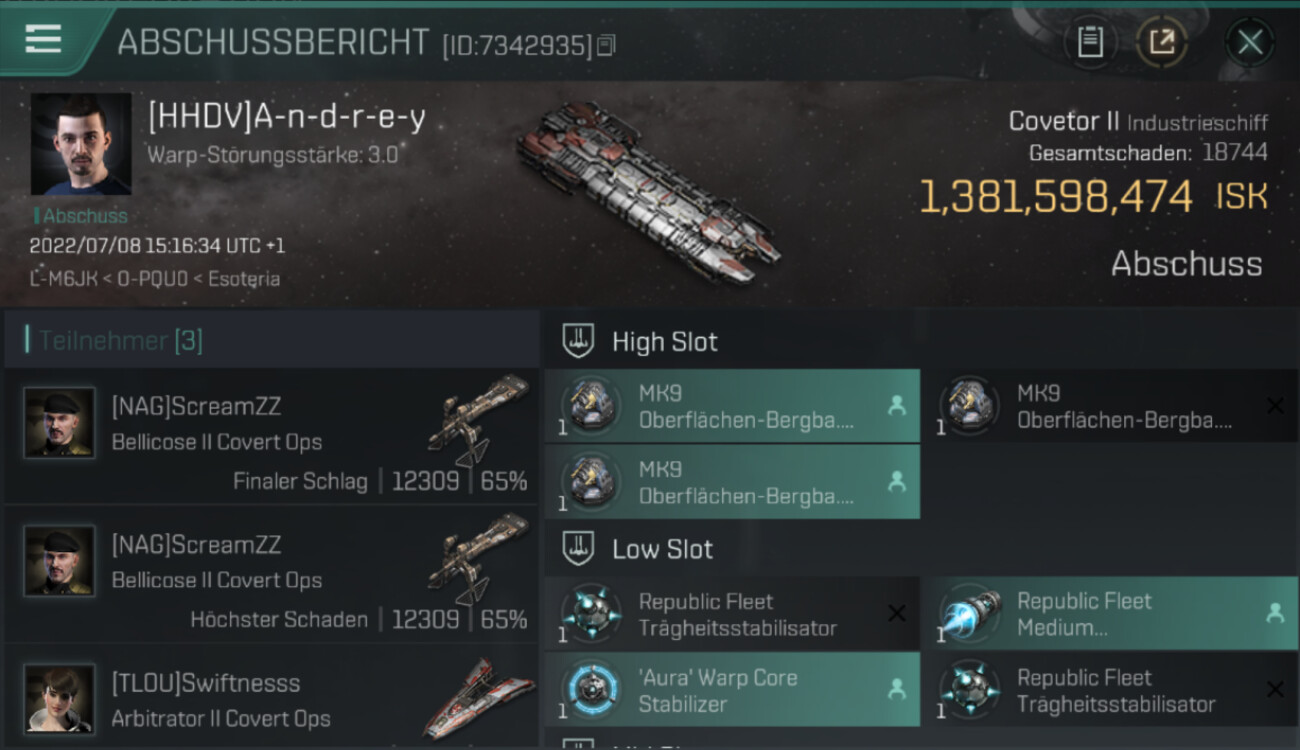Select the 'Aura' Warp Core Stabilizer

(x=732, y=689)
